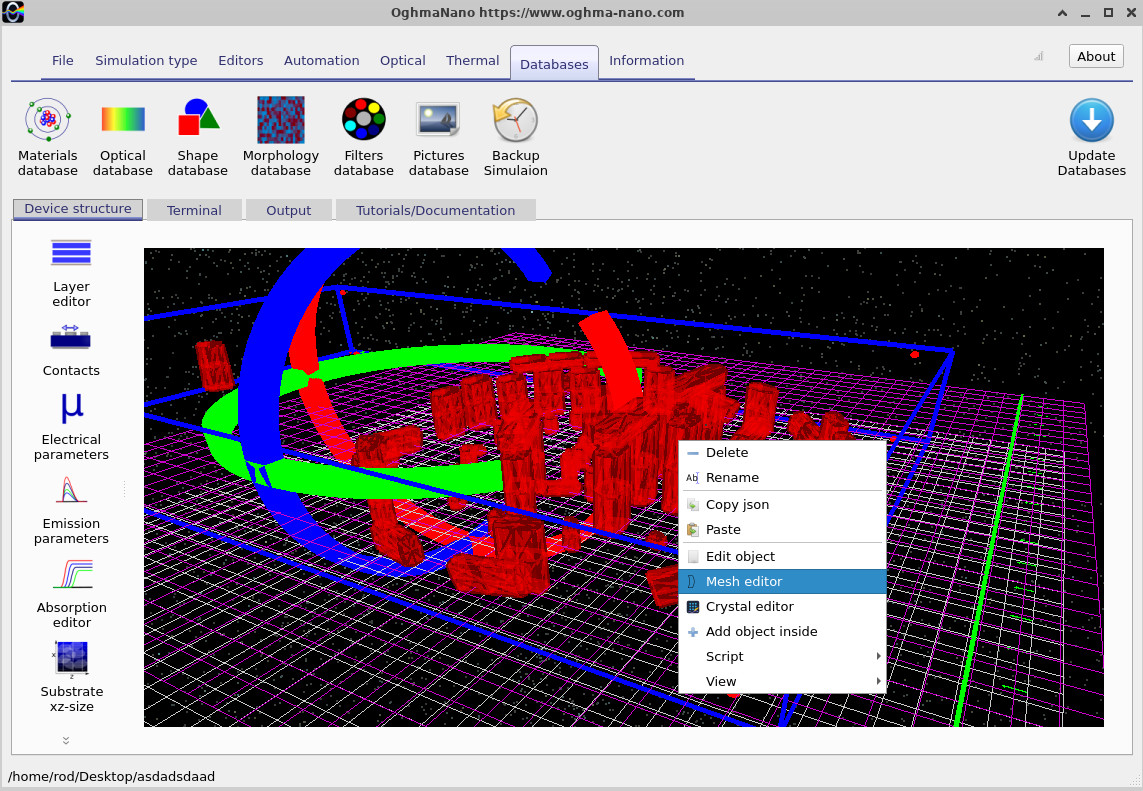Open the Thermal ribbon tab
Viewport: 1143px width, 791px height.
[x=472, y=61]
